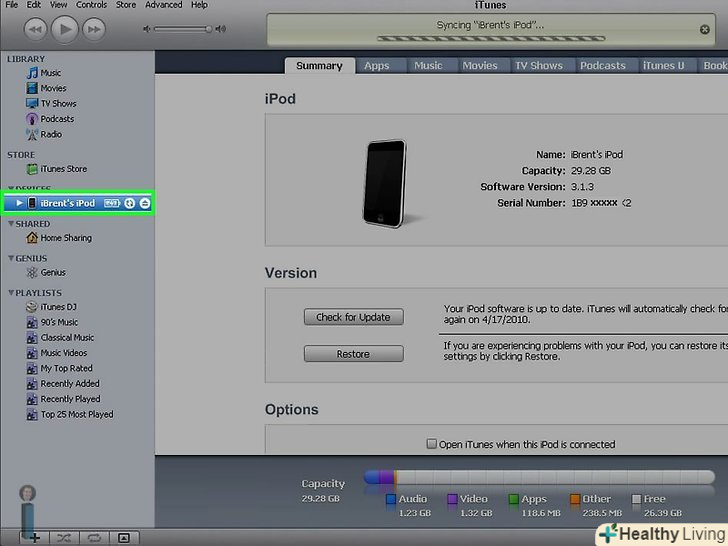Click the Restore button
This screenshot has width=728, height=546.
[353, 354]
